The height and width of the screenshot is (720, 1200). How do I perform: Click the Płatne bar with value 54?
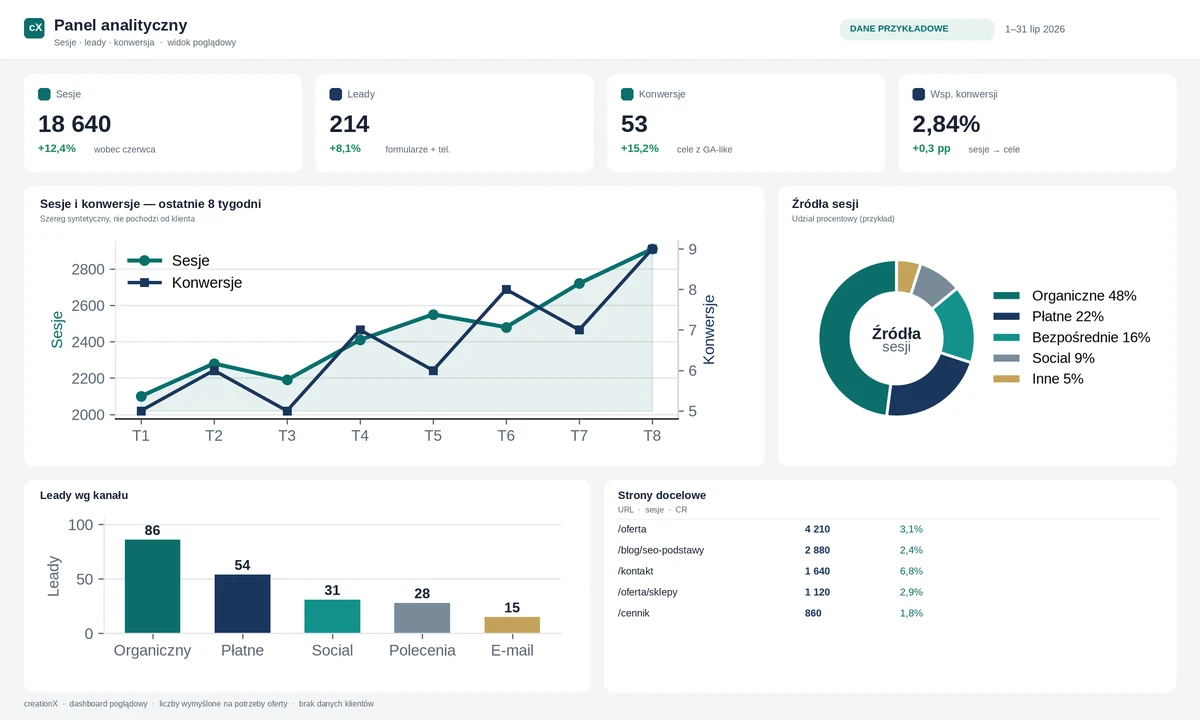tap(242, 604)
